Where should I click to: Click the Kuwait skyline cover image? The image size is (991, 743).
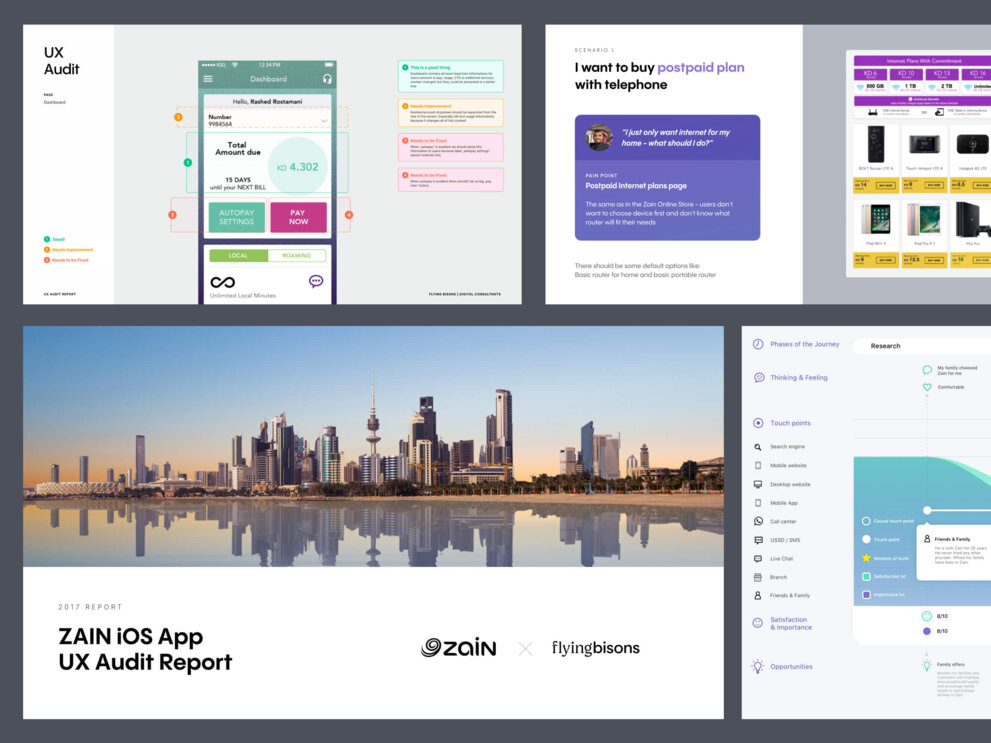point(373,446)
